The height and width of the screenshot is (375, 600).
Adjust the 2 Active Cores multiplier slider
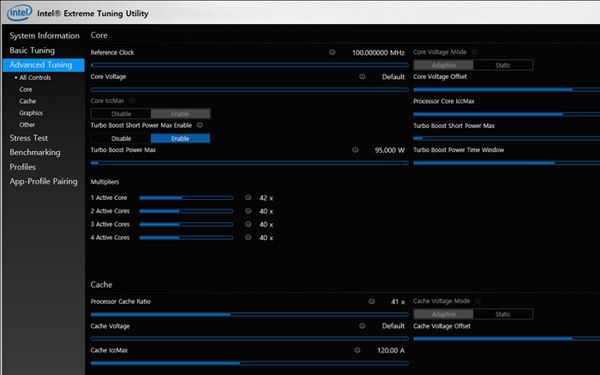pyautogui.click(x=186, y=211)
